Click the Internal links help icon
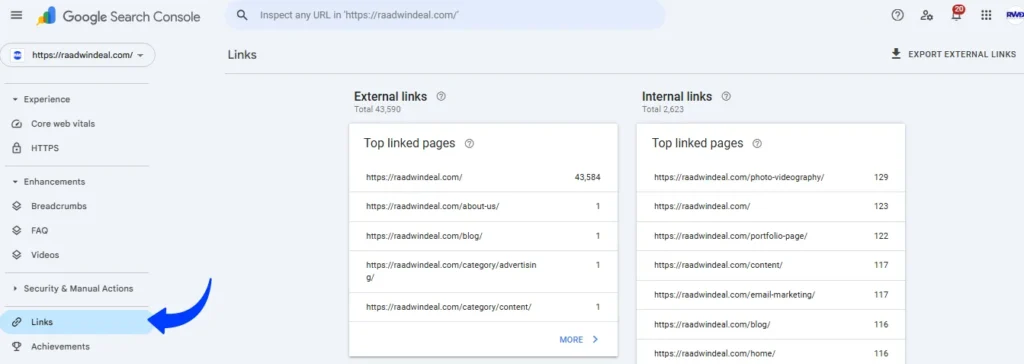The image size is (1024, 364). pyautogui.click(x=726, y=96)
